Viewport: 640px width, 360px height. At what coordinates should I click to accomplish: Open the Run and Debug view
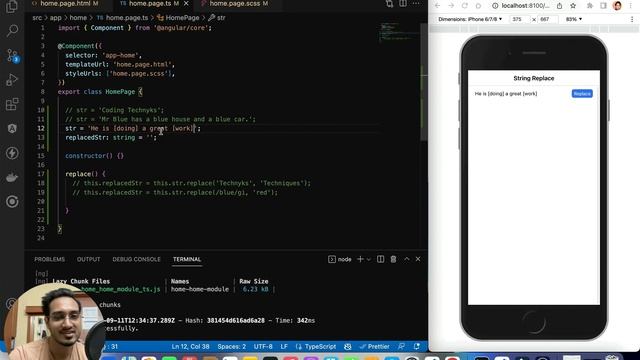[12, 80]
